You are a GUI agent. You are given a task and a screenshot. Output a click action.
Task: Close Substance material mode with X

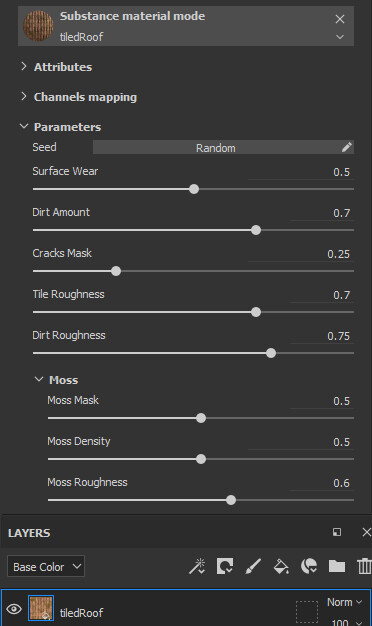(340, 19)
